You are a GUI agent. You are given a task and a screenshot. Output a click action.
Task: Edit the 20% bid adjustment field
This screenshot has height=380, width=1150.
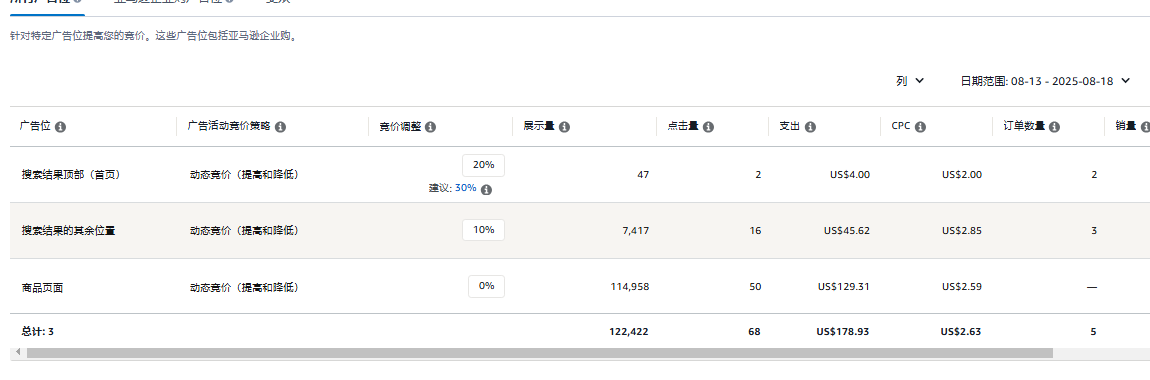tap(483, 166)
